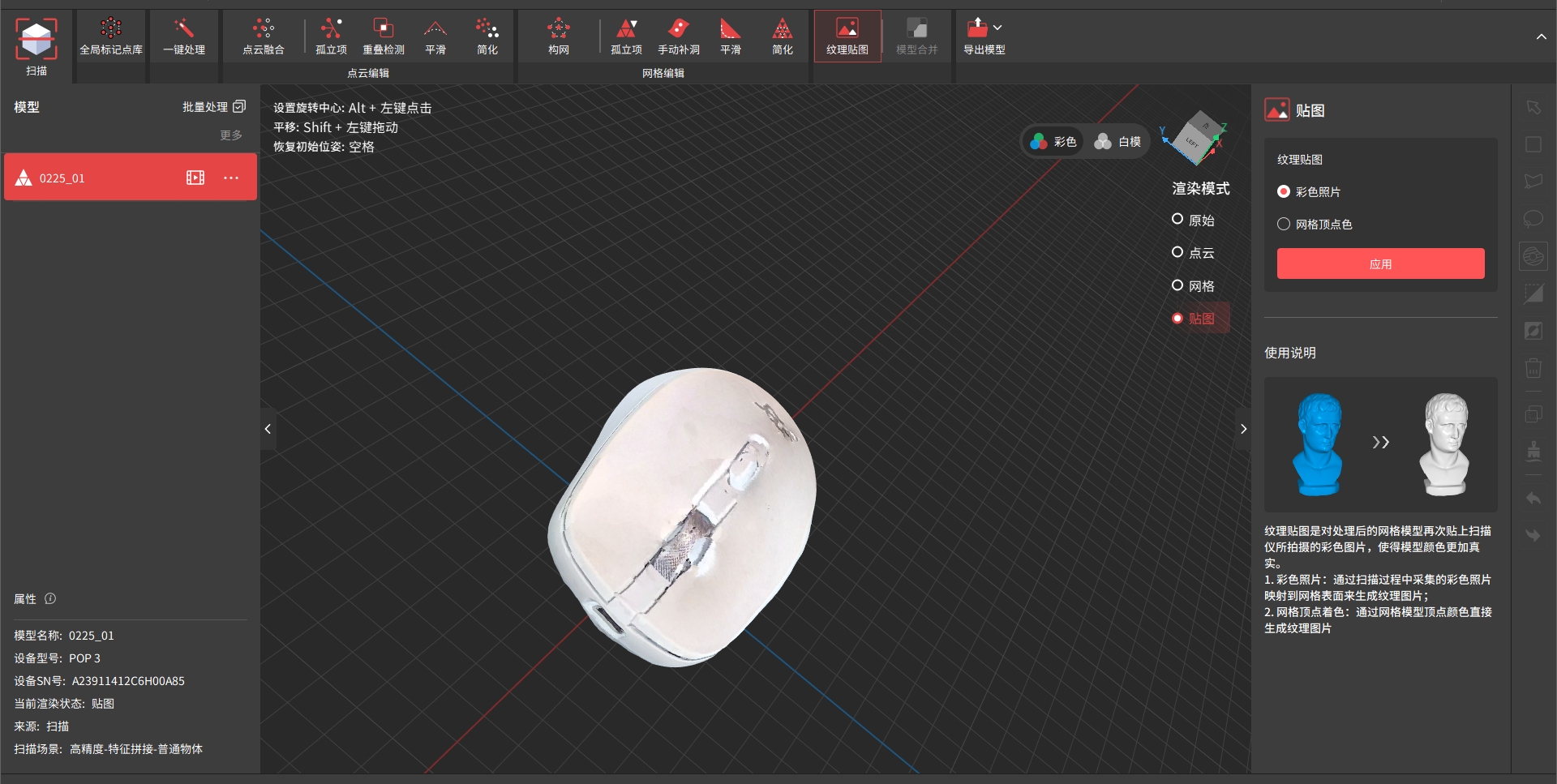Simplify the mesh (简化)
The height and width of the screenshot is (784, 1557).
click(x=783, y=38)
